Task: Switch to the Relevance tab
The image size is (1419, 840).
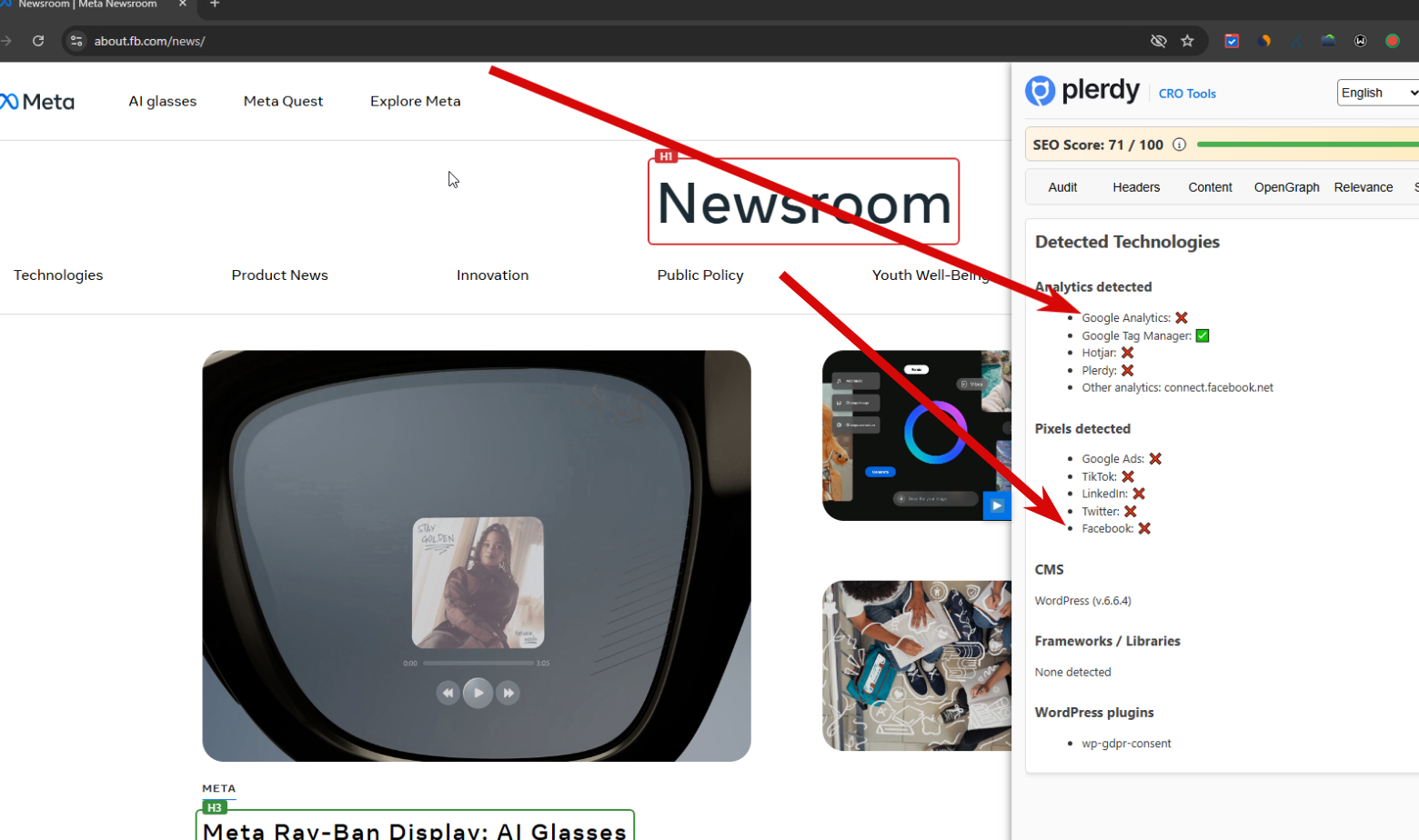Action: click(x=1364, y=187)
